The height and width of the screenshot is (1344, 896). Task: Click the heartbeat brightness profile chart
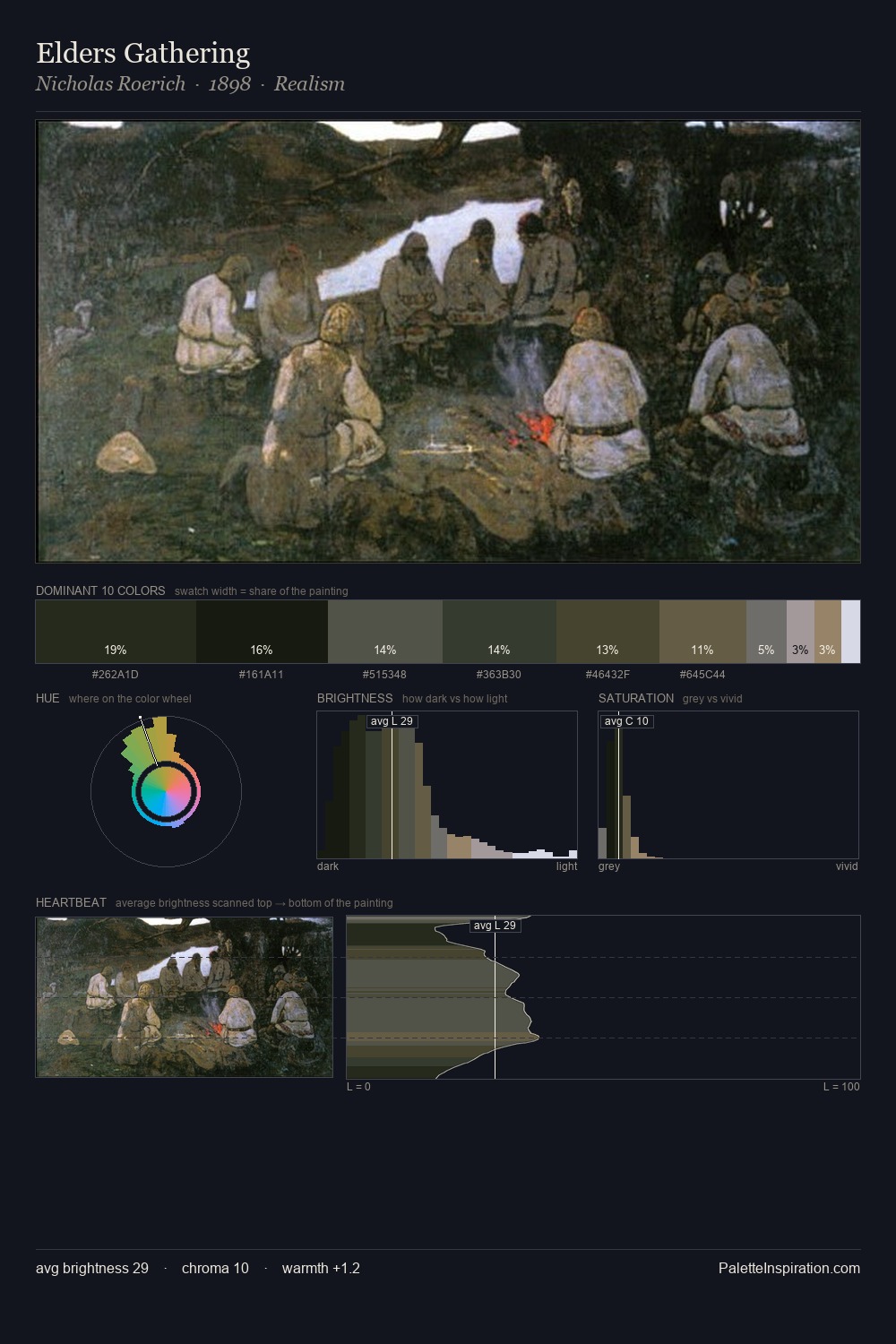pos(603,997)
